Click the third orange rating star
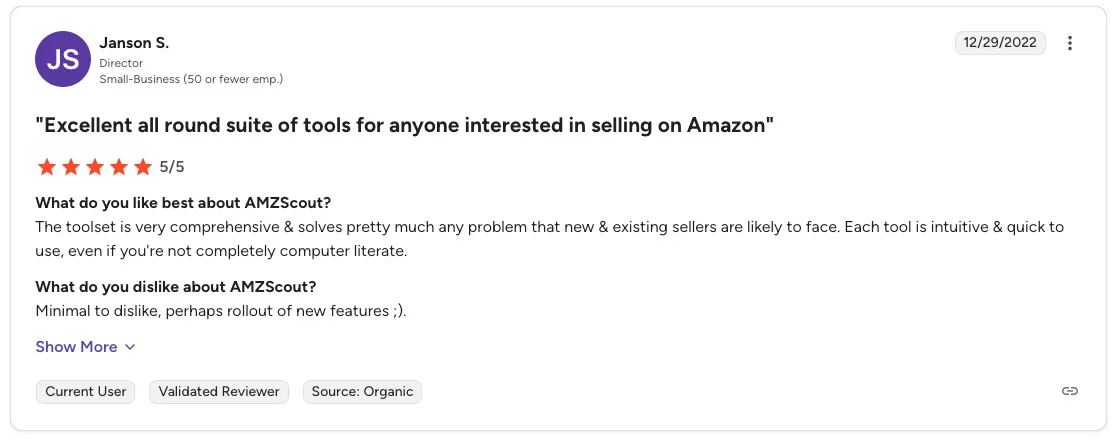The width and height of the screenshot is (1115, 439). pos(95,167)
